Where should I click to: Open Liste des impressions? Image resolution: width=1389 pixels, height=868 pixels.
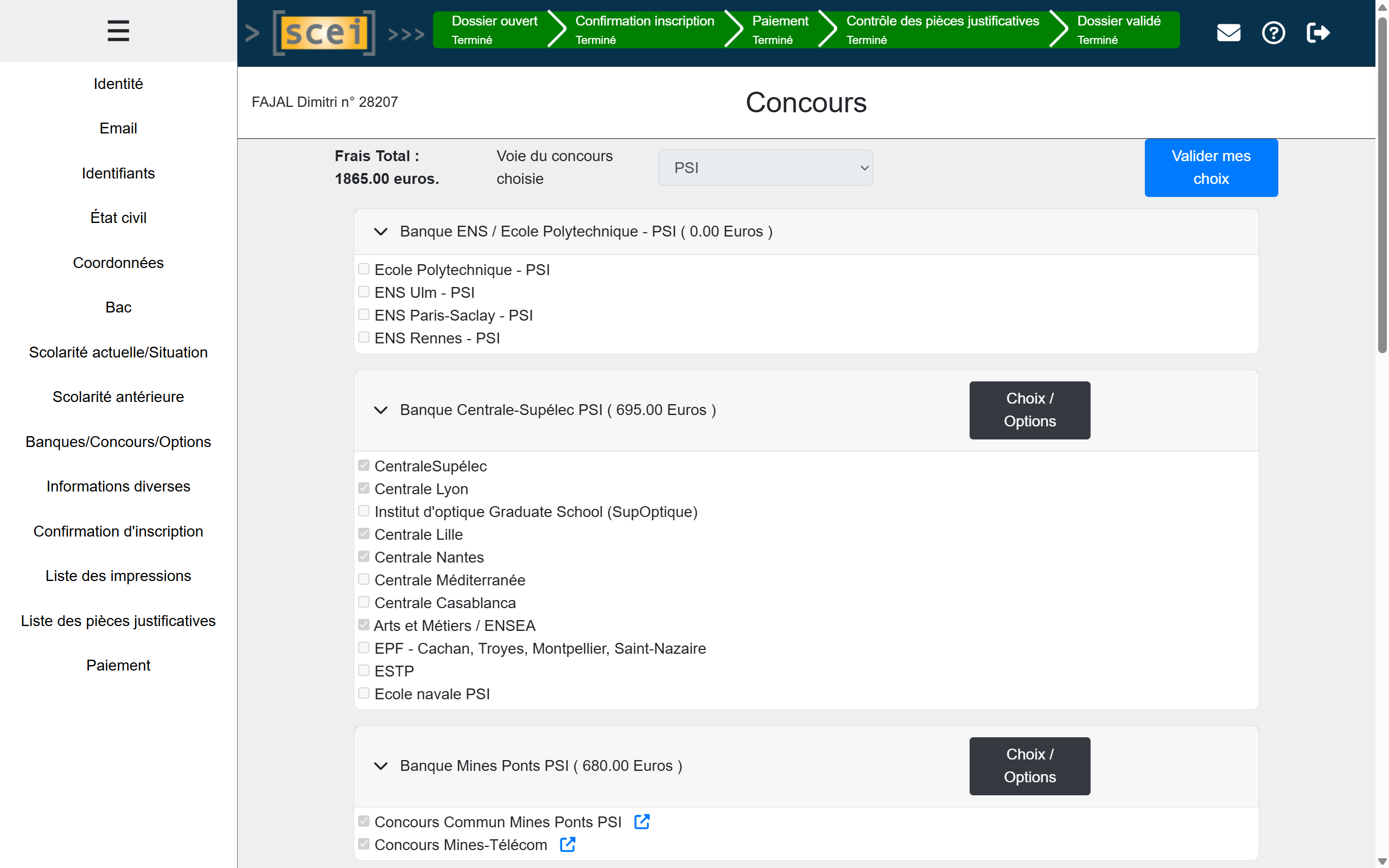(x=118, y=576)
